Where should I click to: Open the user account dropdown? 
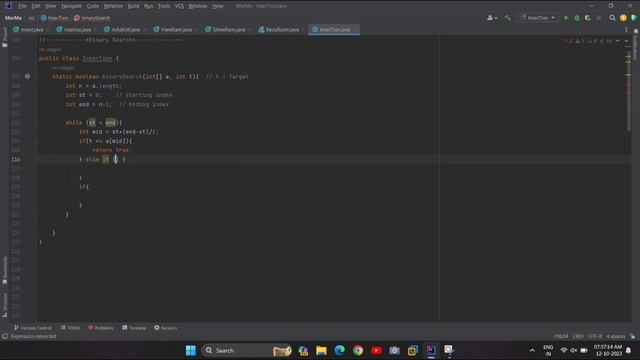point(492,18)
